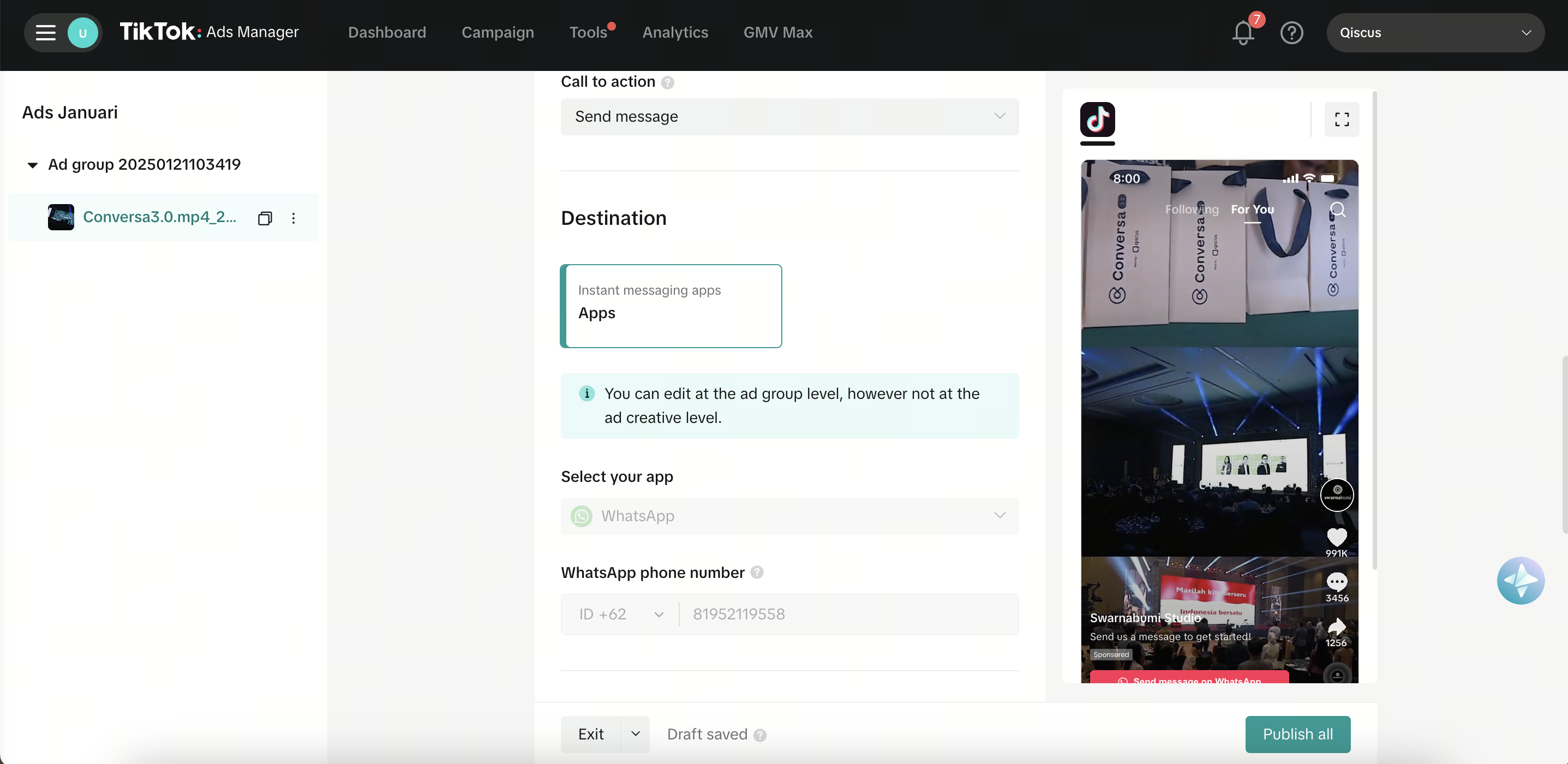
Task: Open the floating AI assistant icon
Action: pos(1521,580)
